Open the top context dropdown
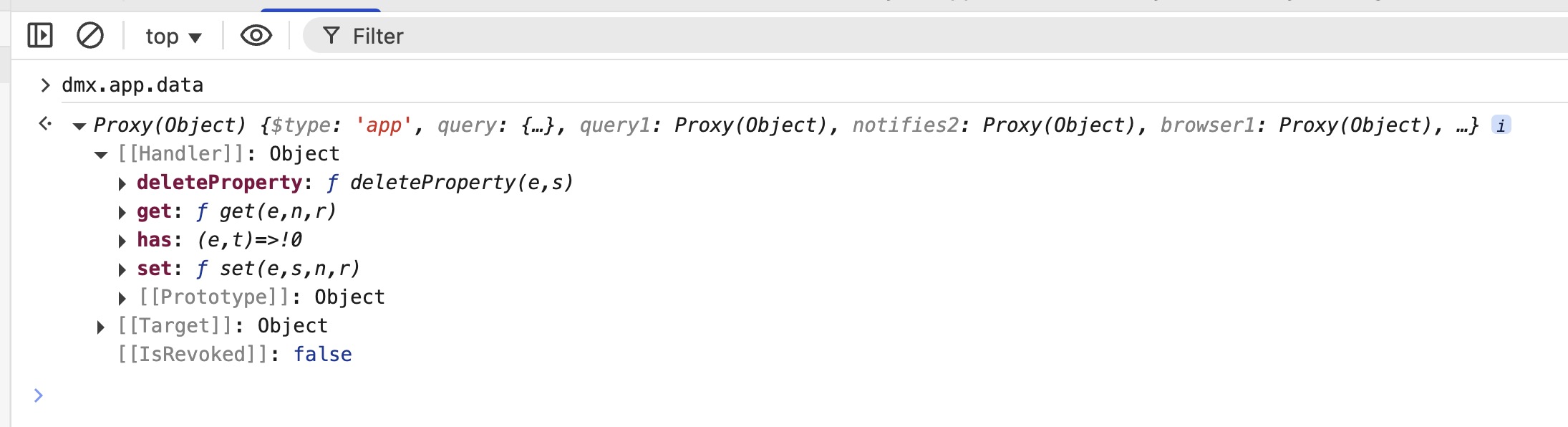The width and height of the screenshot is (1568, 427). (173, 37)
